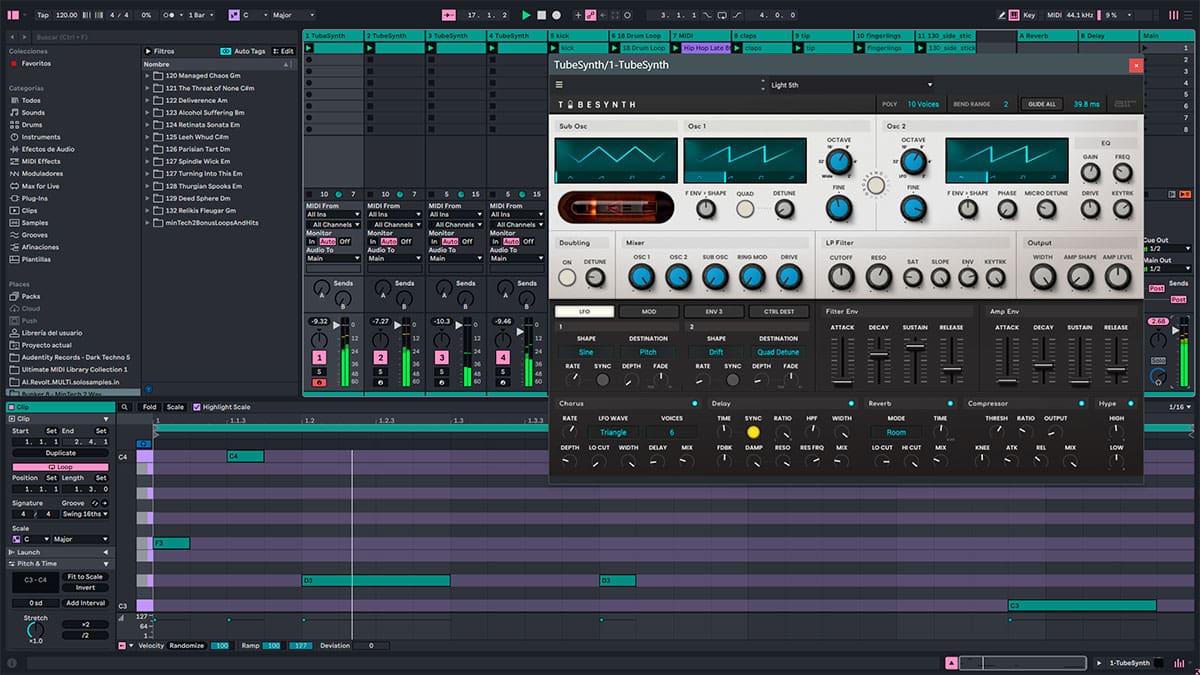Click the Compressor THRESH knob
This screenshot has height=675, width=1200.
(x=997, y=431)
